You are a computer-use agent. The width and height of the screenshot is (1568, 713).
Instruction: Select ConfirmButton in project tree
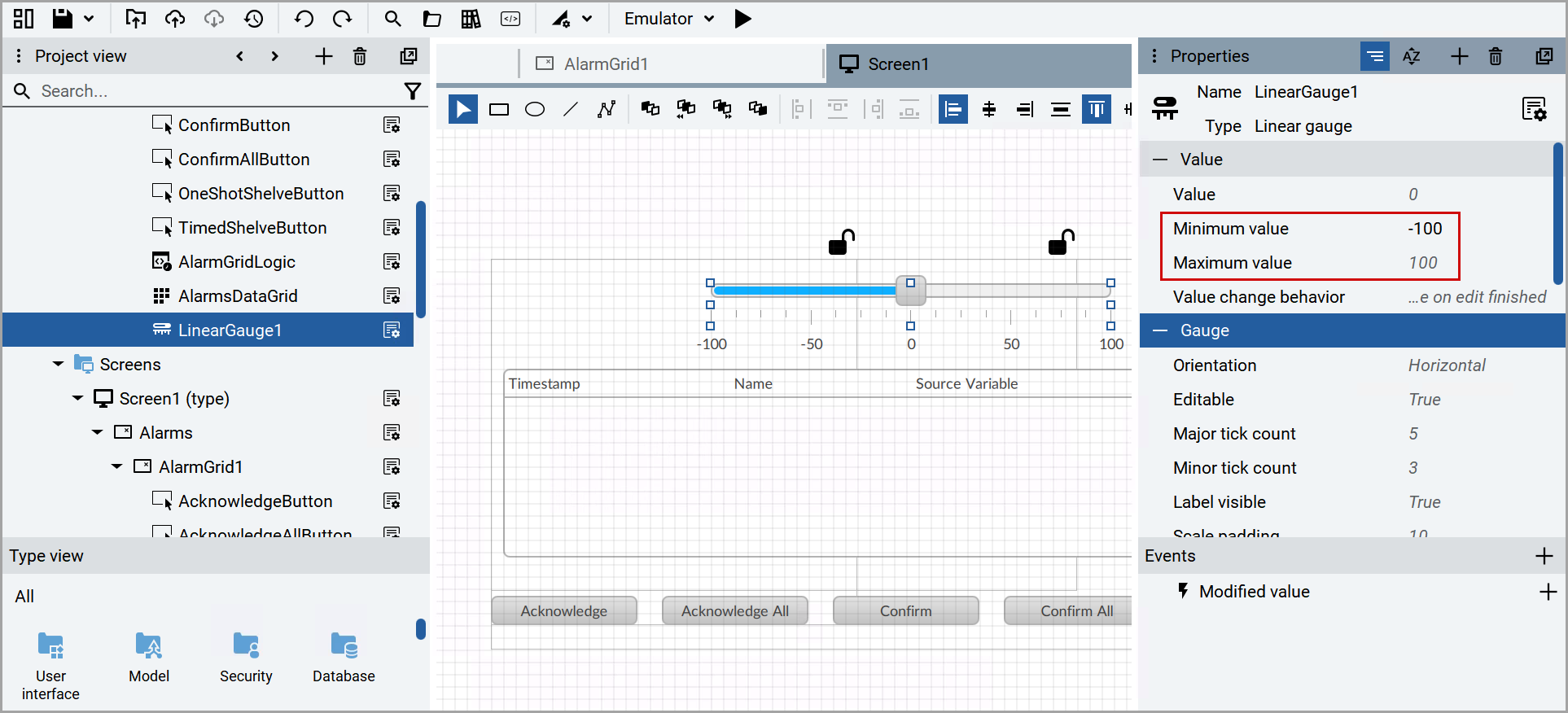tap(234, 125)
